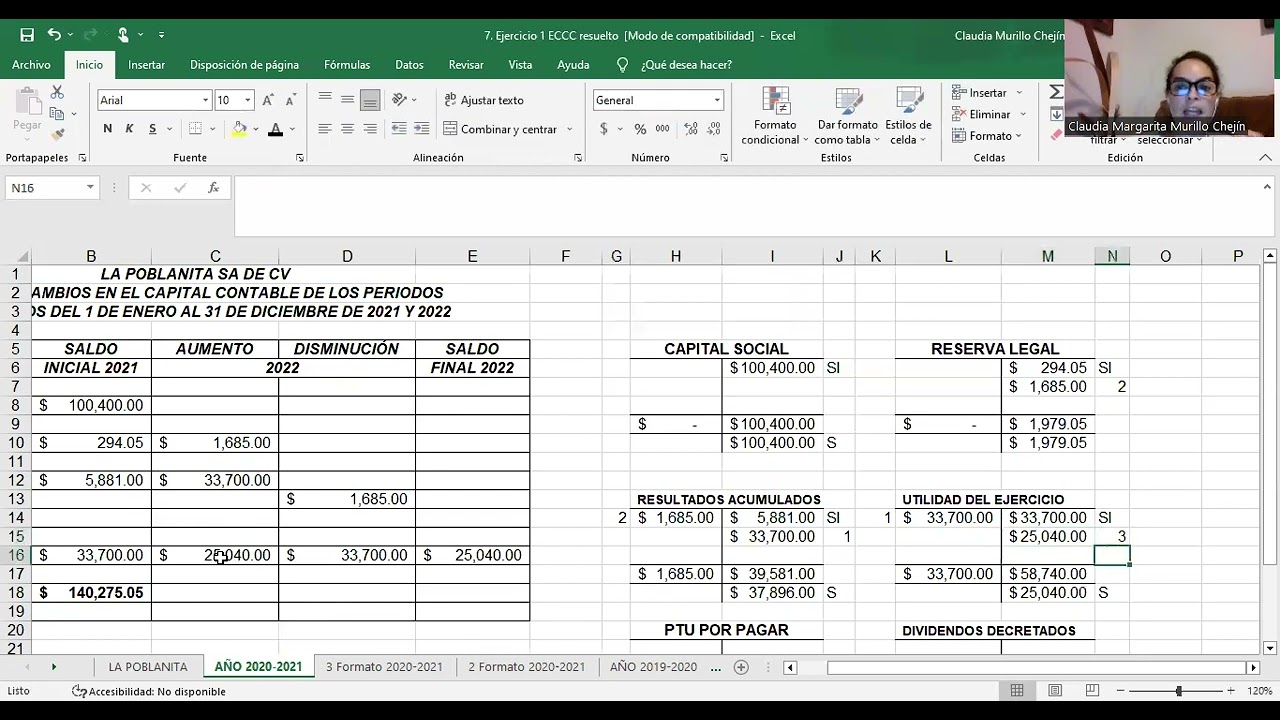Center cell text horizontally
1280x720 pixels.
[x=347, y=129]
